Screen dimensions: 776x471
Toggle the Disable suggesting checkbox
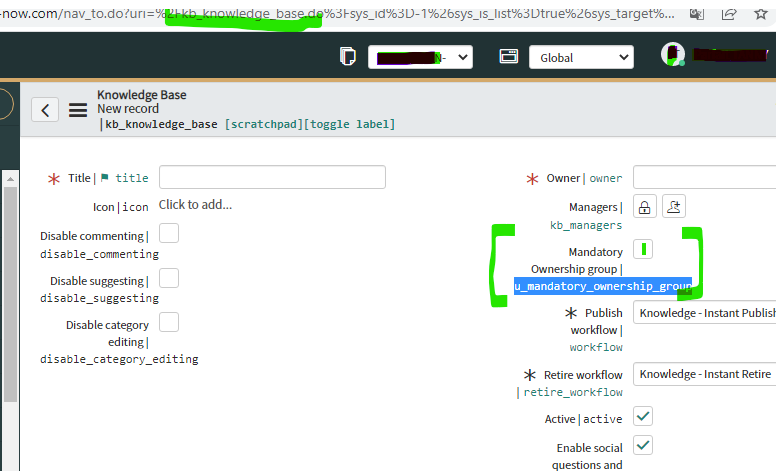click(x=169, y=279)
